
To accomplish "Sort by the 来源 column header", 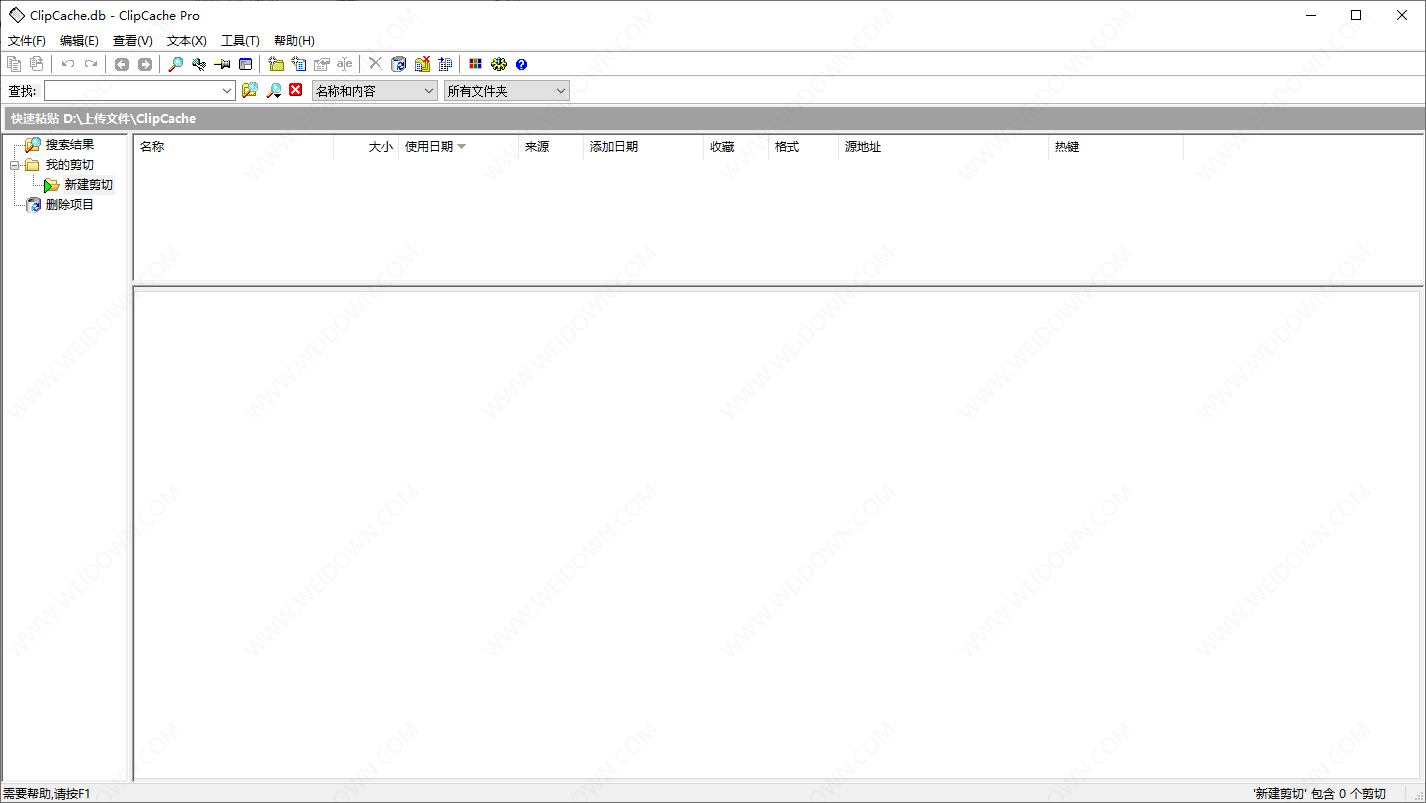I will (551, 147).
